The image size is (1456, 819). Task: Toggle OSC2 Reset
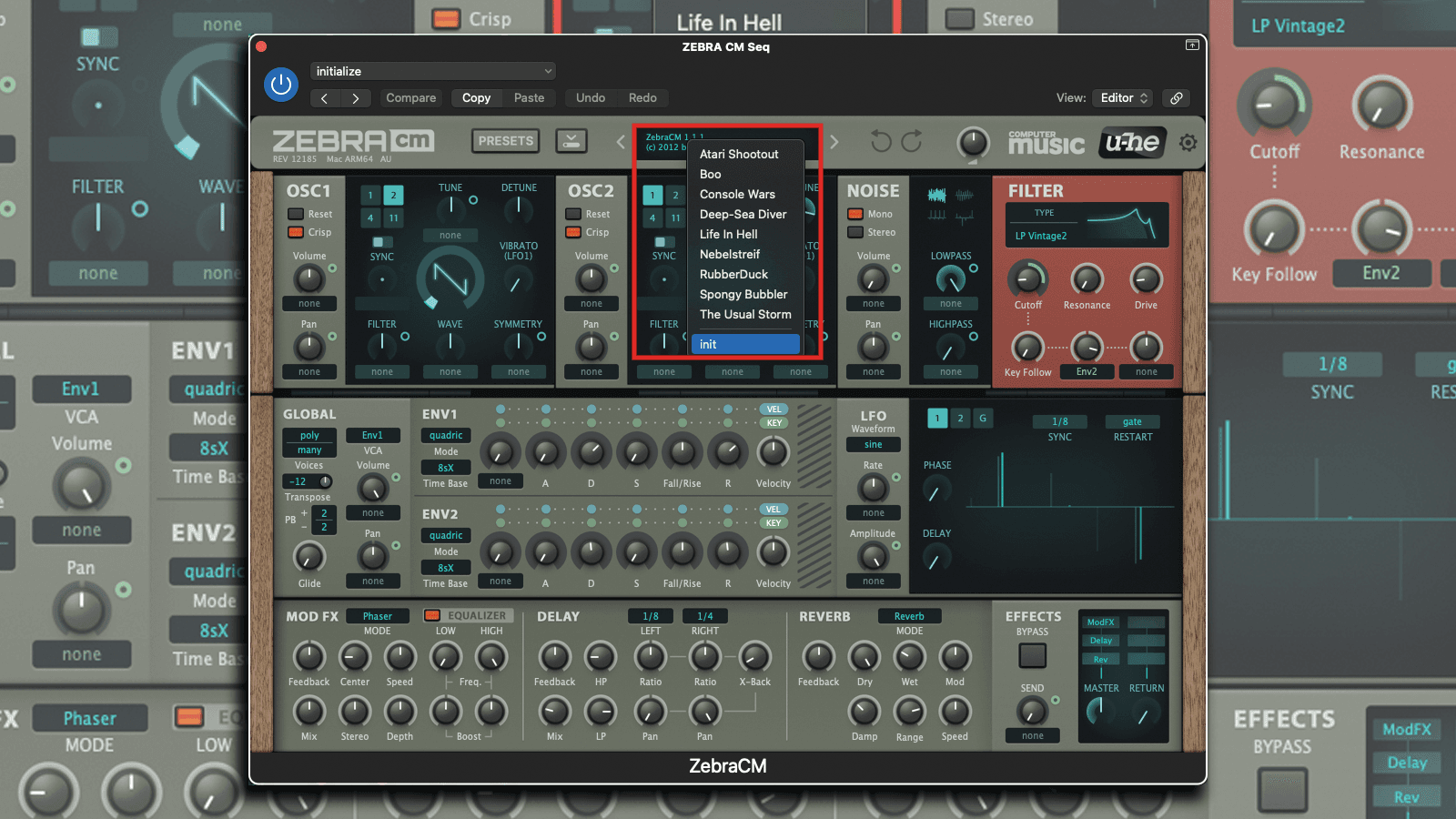point(573,214)
